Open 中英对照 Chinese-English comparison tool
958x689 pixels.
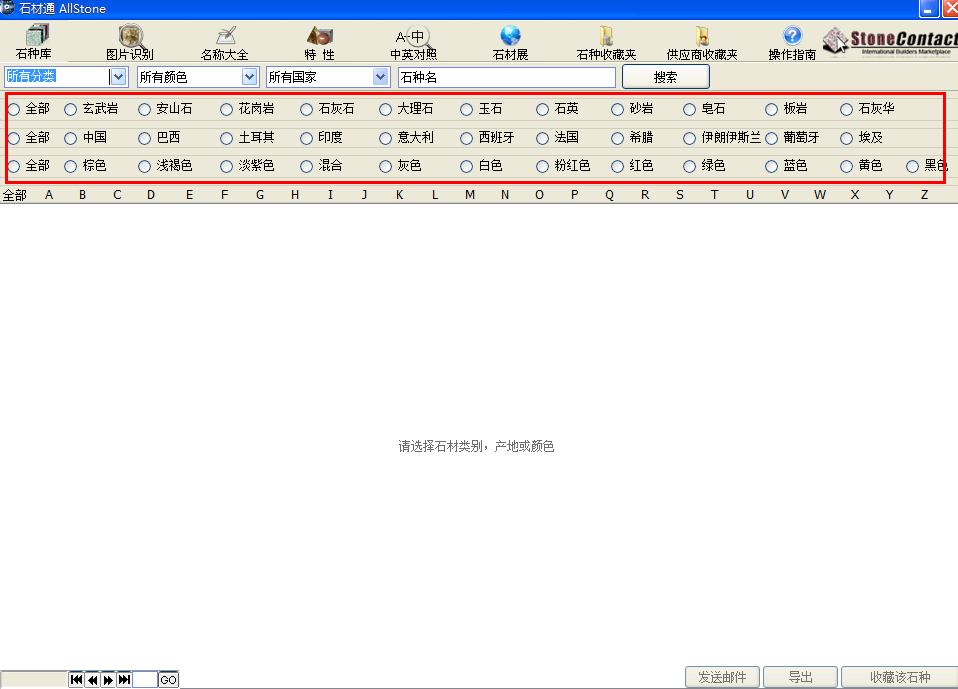(x=413, y=42)
